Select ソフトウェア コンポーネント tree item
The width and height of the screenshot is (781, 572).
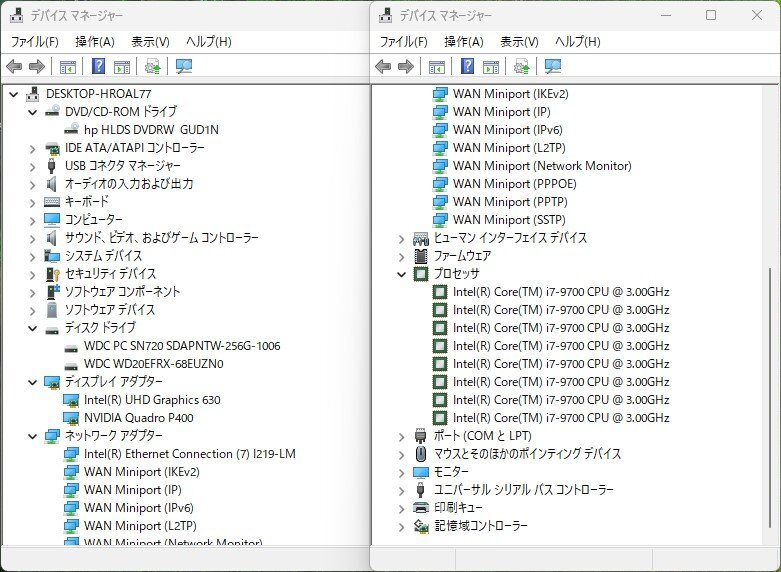[123, 291]
